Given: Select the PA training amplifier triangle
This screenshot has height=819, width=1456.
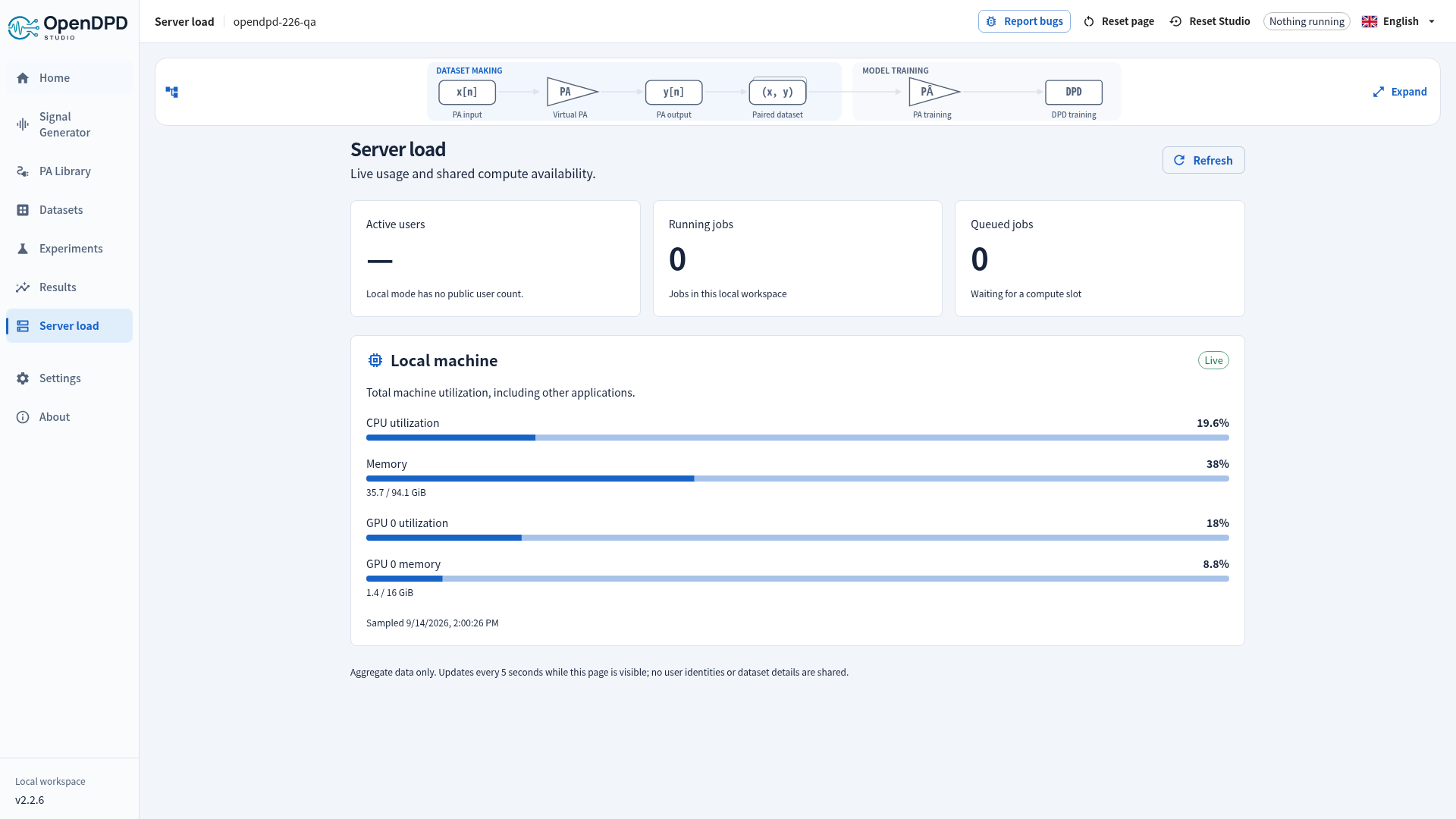Looking at the screenshot, I should tap(934, 92).
